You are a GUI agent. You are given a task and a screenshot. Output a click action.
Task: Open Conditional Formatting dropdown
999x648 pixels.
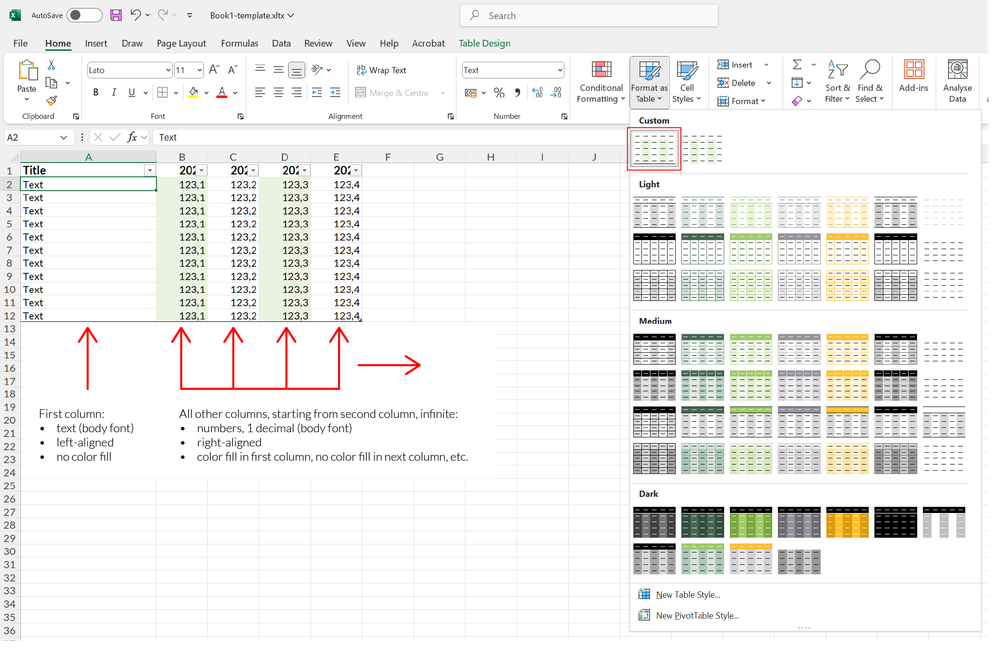600,81
